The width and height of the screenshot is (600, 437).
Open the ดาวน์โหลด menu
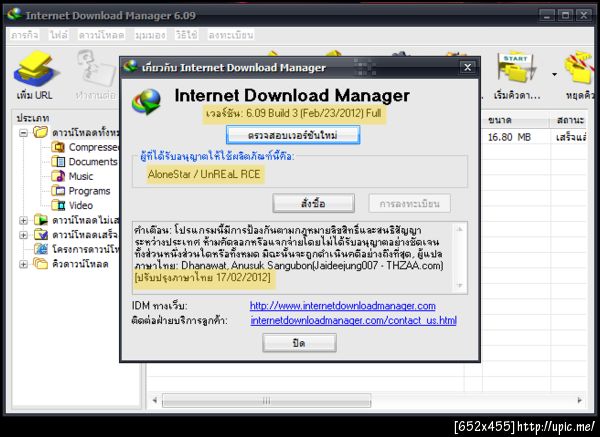coord(101,35)
